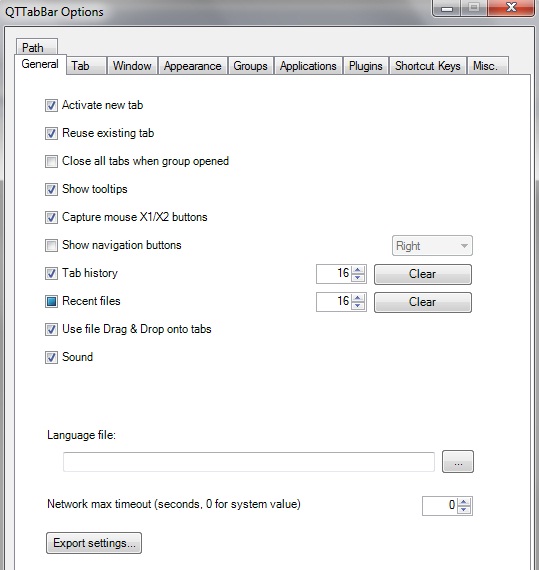539x570 pixels.
Task: Go to the Applications tab
Action: pyautogui.click(x=308, y=66)
